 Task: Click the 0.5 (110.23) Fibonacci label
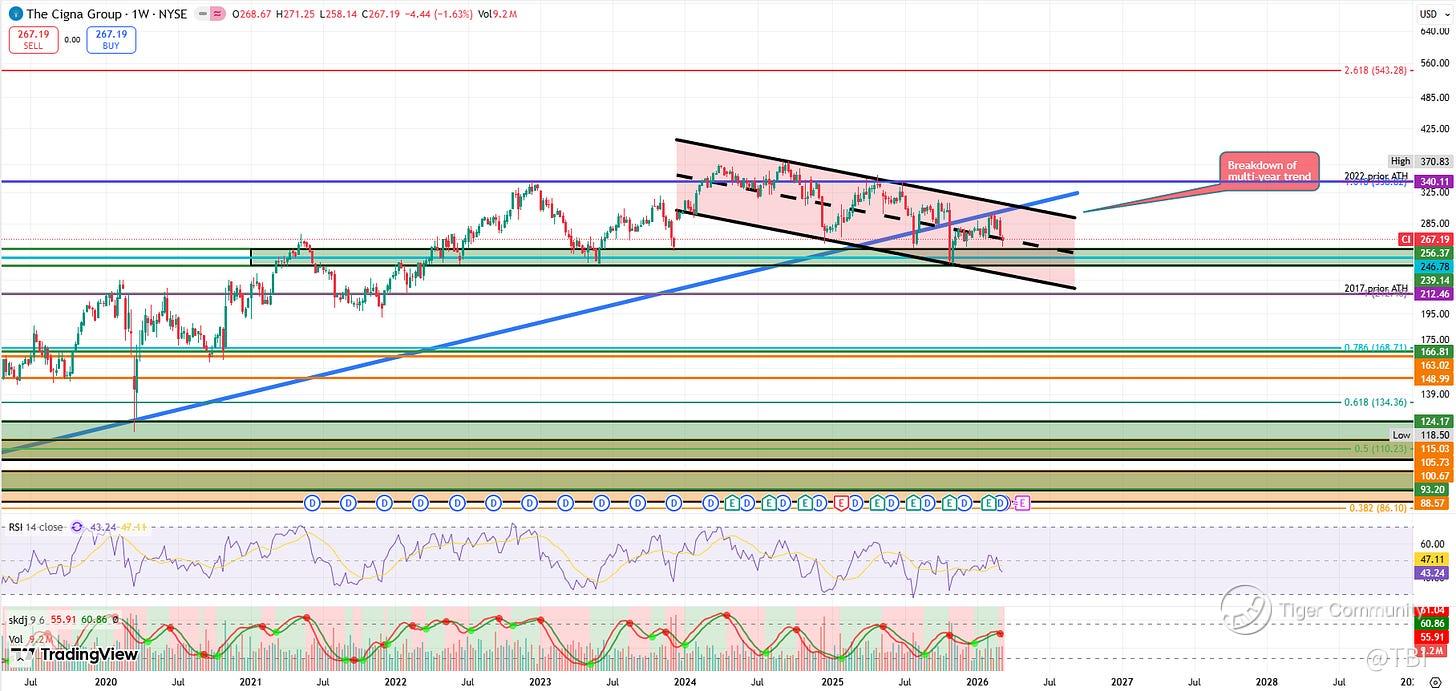(1381, 449)
